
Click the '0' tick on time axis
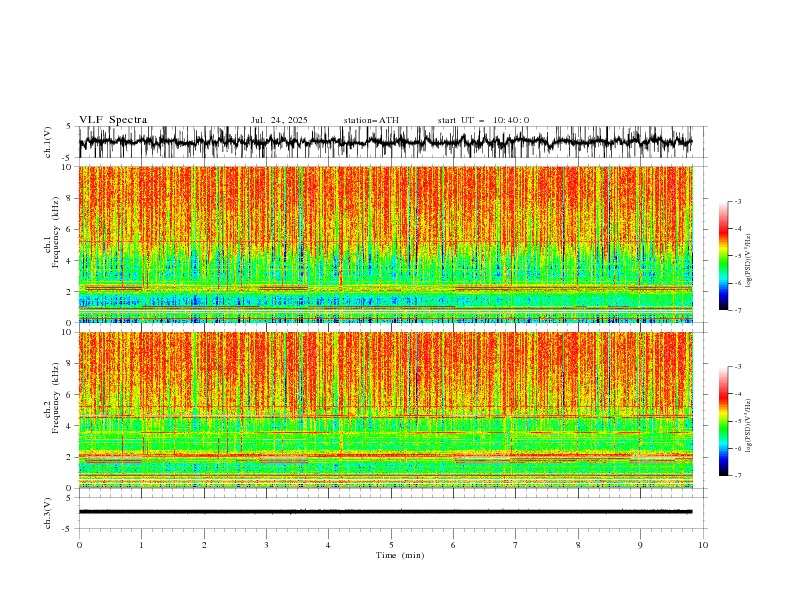[x=79, y=545]
